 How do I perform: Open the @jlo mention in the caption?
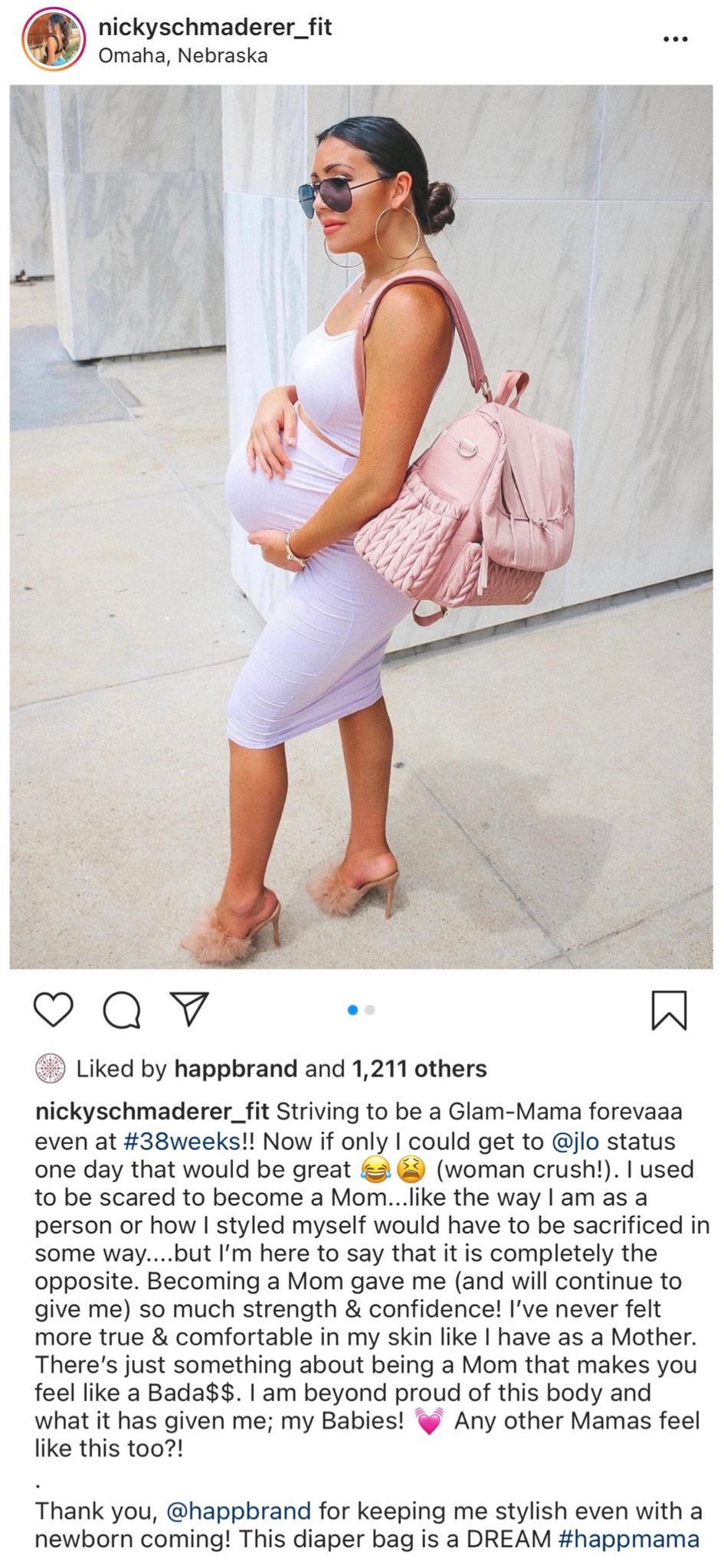(575, 1141)
